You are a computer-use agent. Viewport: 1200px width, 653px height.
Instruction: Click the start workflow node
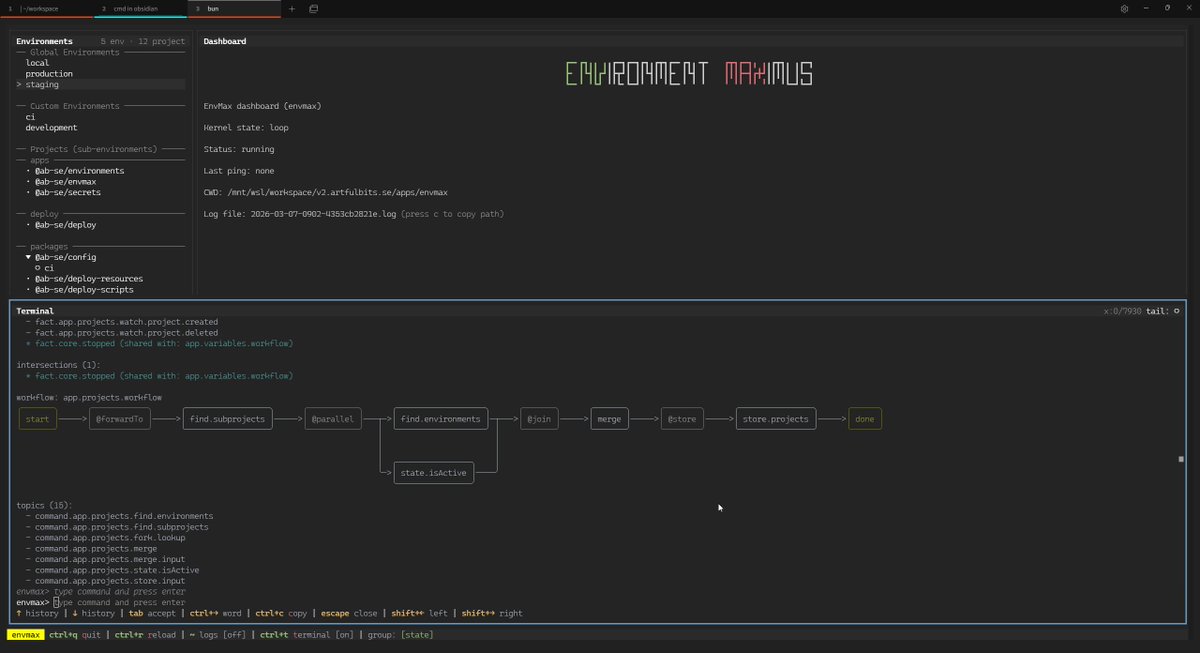(x=38, y=419)
